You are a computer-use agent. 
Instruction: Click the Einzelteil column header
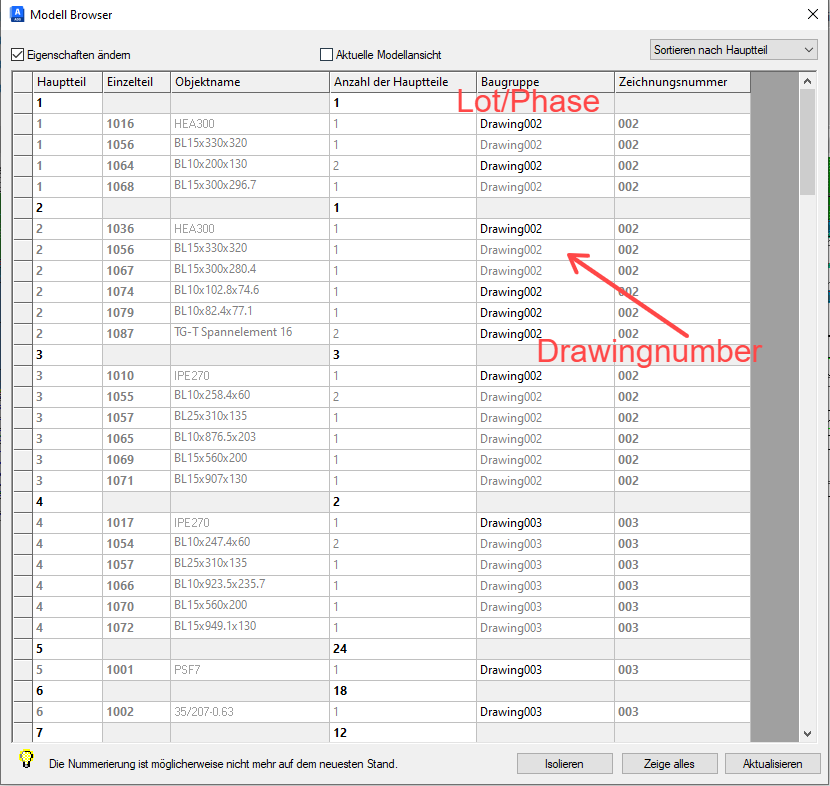(131, 82)
